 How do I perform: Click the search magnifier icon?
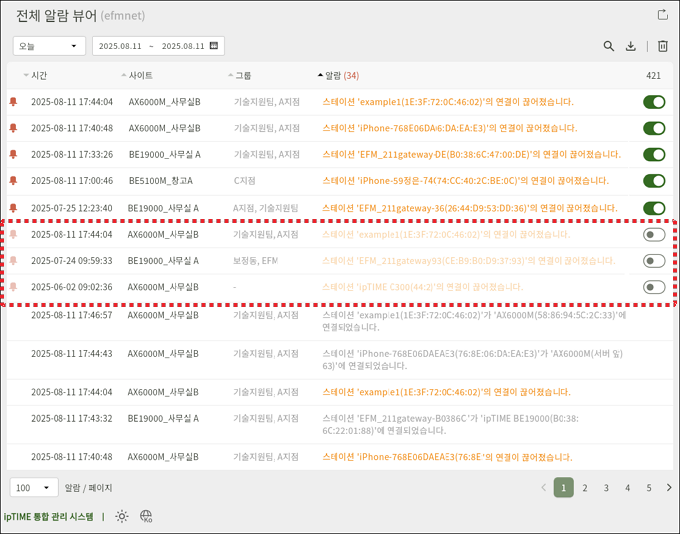coord(609,46)
